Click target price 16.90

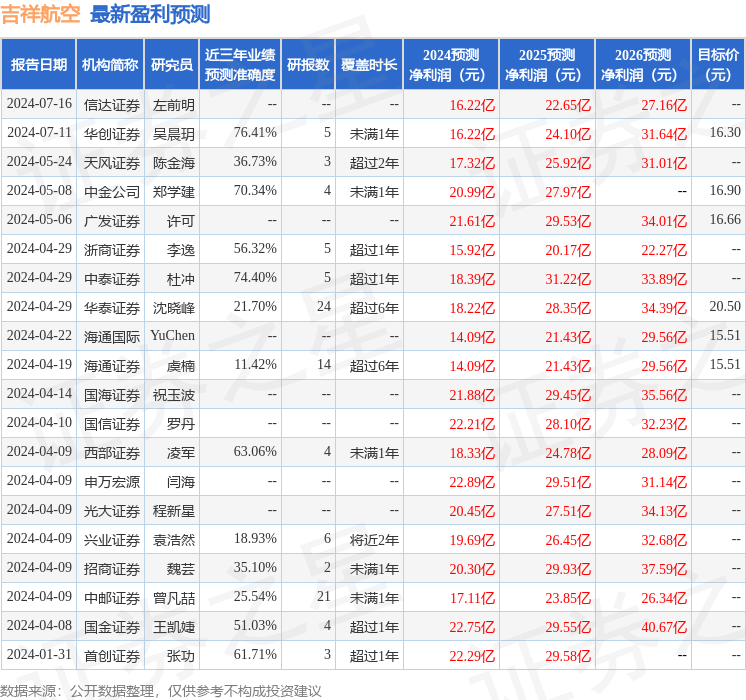(725, 191)
